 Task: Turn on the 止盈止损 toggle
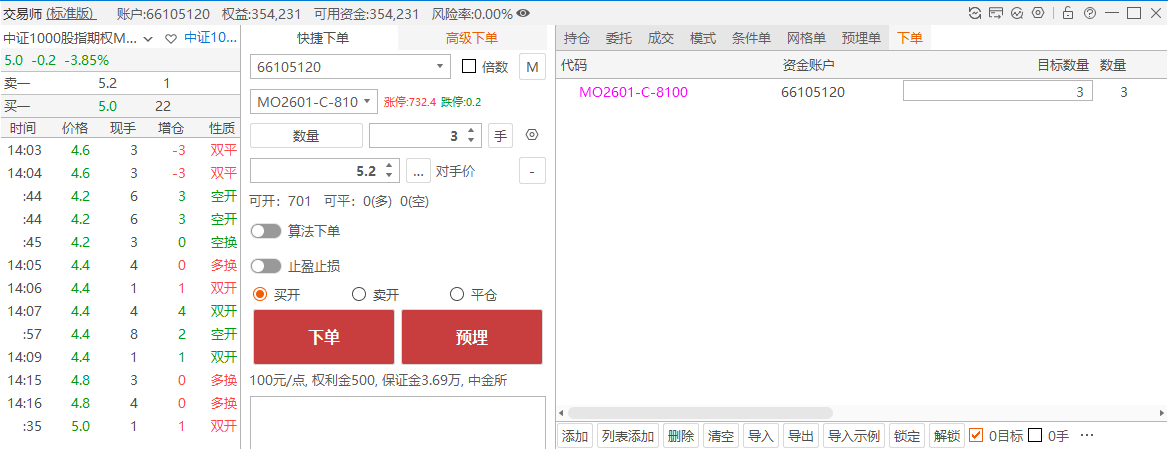point(266,266)
